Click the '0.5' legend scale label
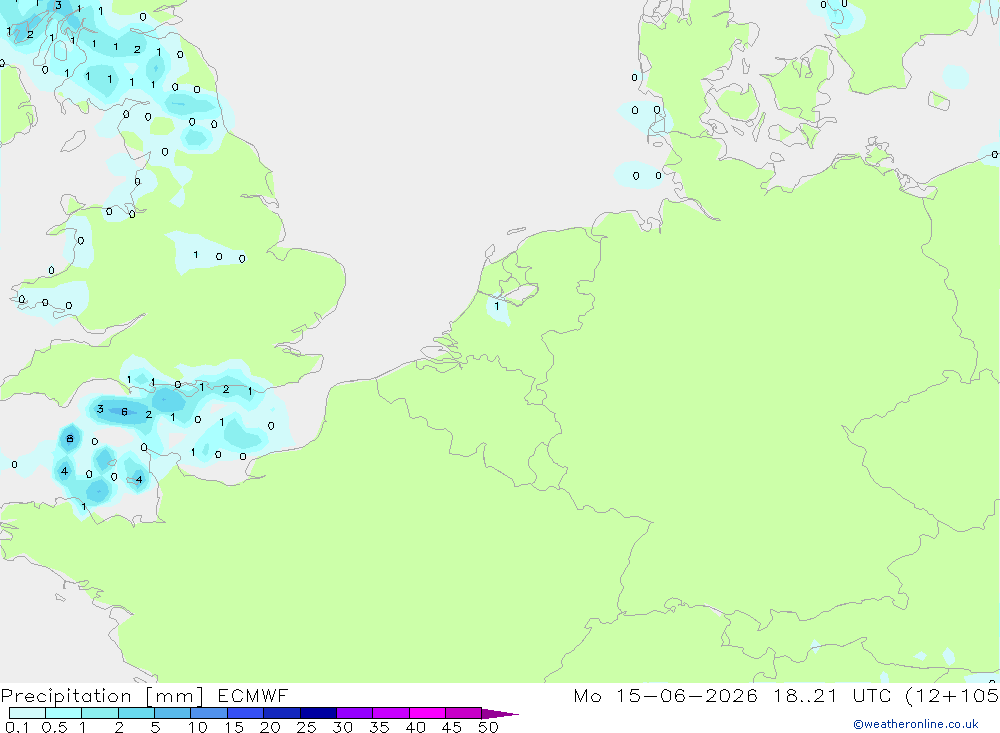Screen dimensions: 1000x733 tap(54, 727)
